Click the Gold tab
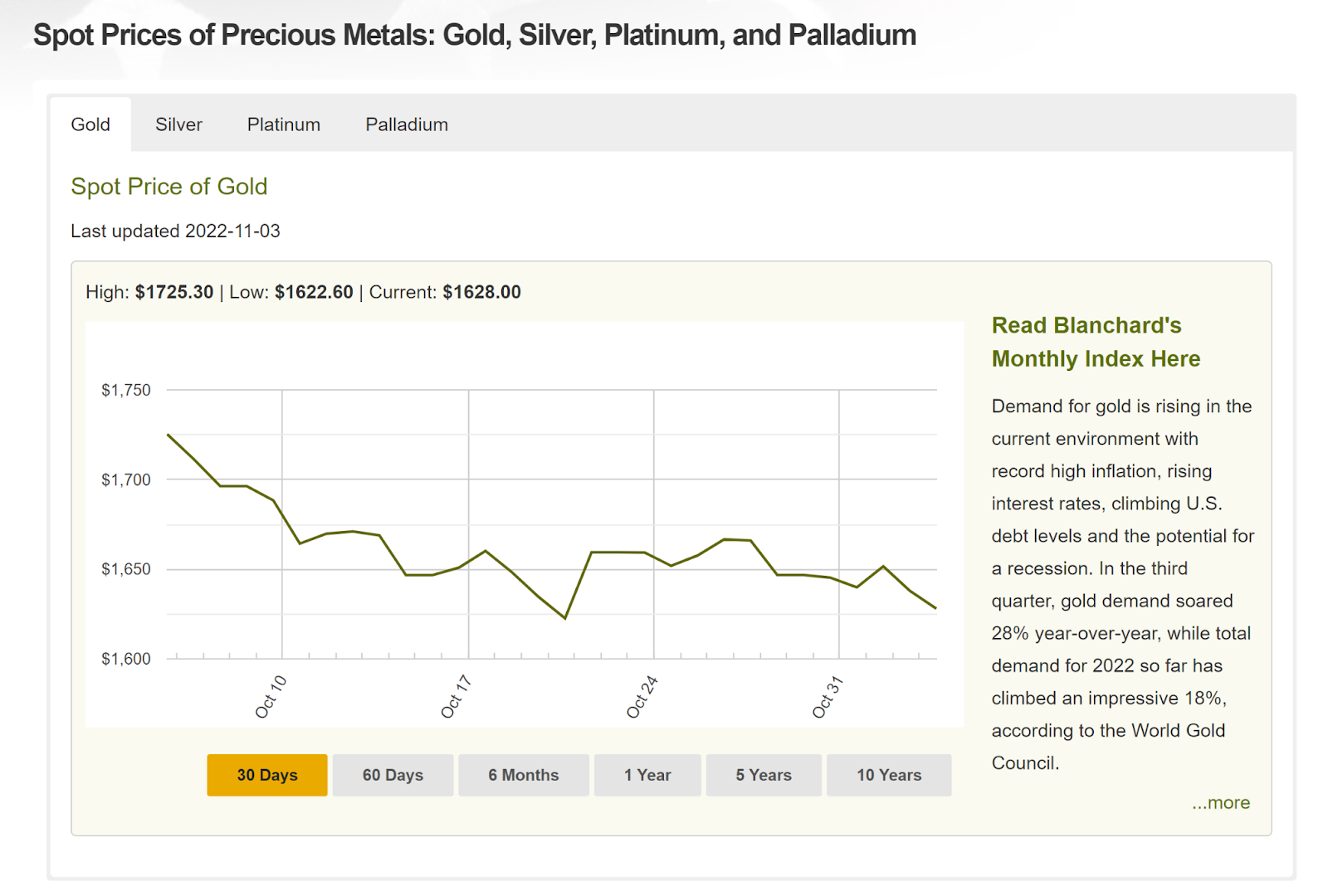 [x=90, y=124]
